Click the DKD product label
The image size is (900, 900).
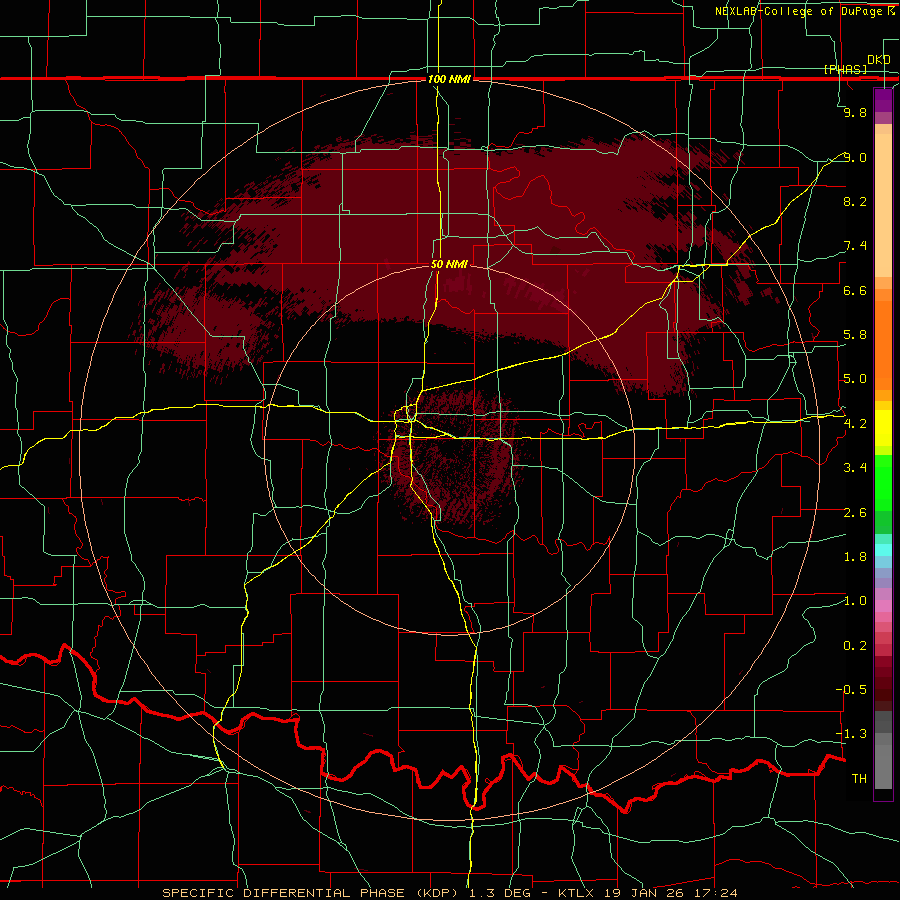pyautogui.click(x=879, y=60)
